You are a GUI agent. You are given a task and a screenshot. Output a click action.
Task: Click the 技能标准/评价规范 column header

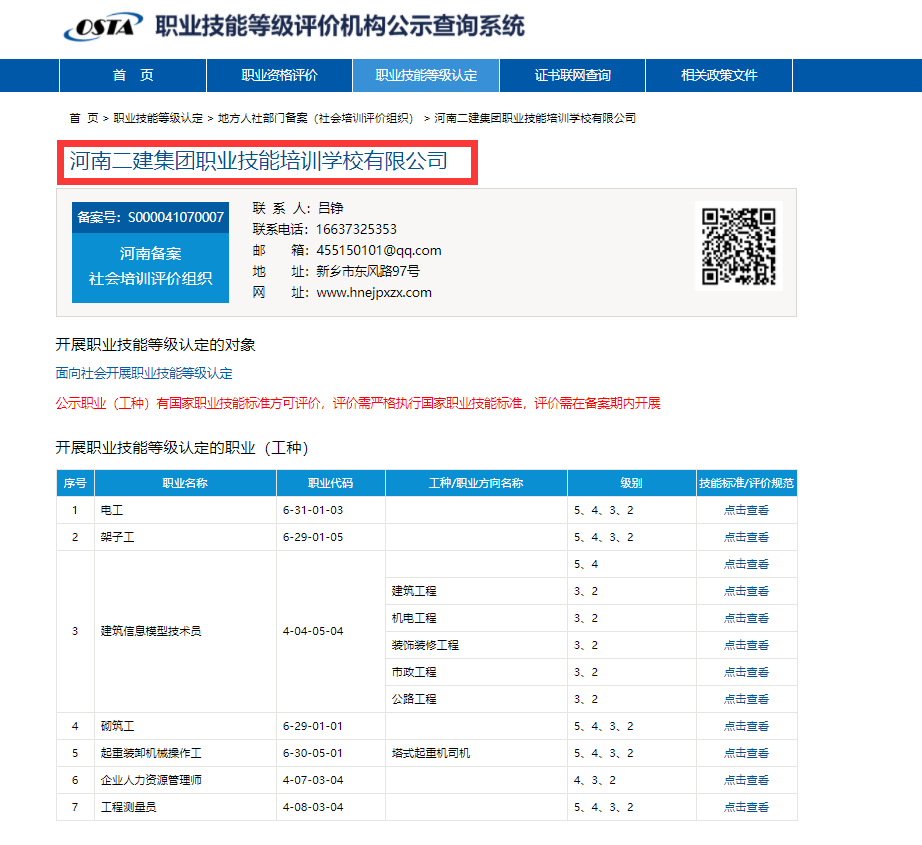coord(747,483)
